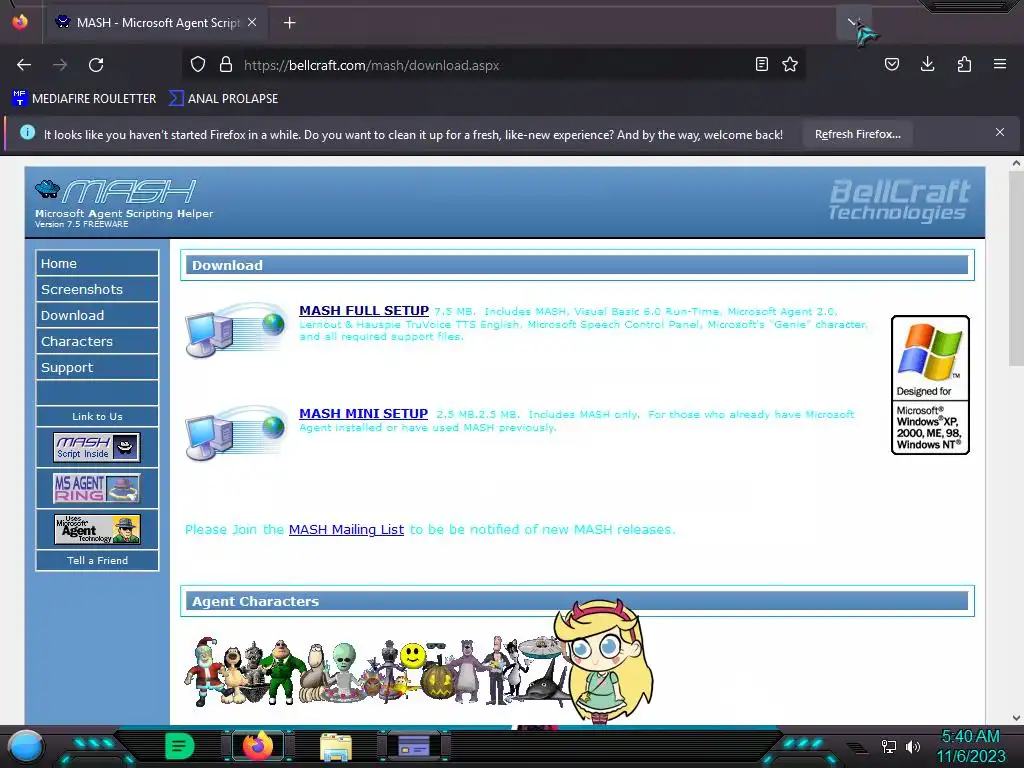This screenshot has width=1024, height=768.
Task: Open the purple window app on taskbar
Action: (413, 746)
